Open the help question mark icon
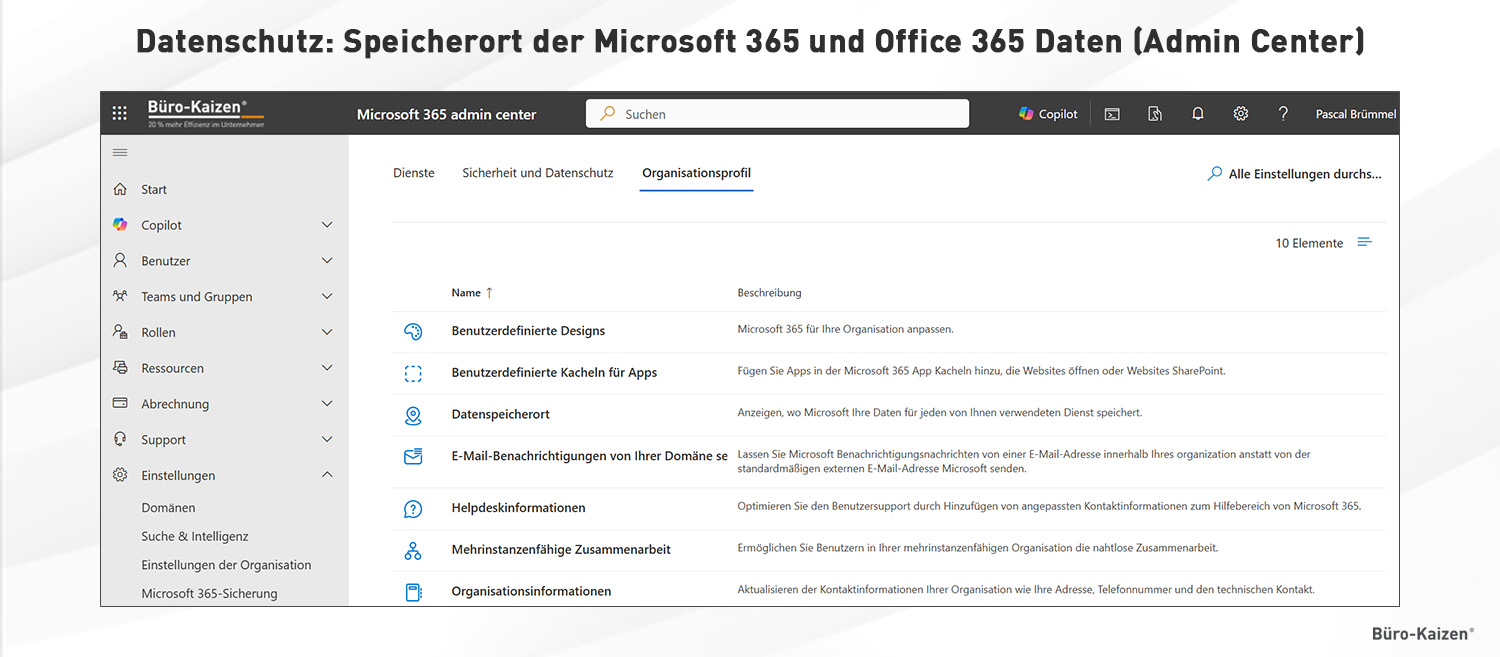The image size is (1500, 657). [1283, 114]
